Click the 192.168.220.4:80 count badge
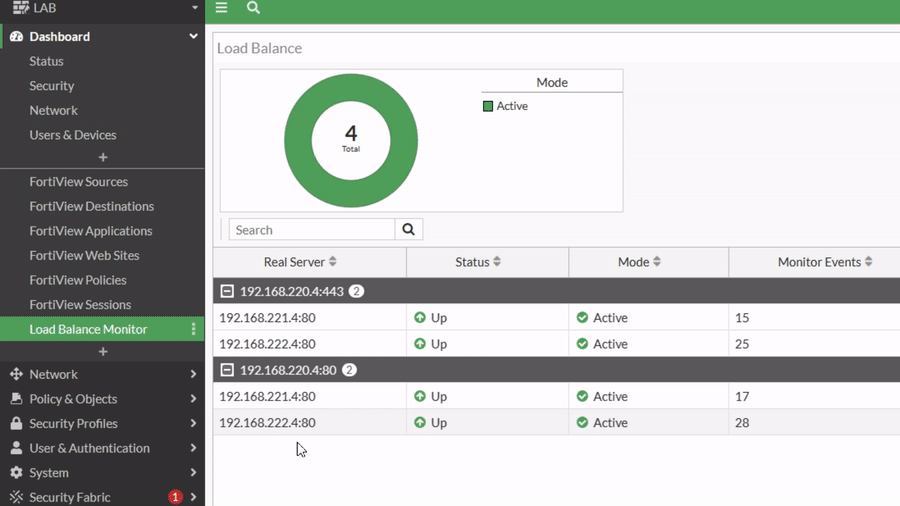Image resolution: width=900 pixels, height=506 pixels. point(349,369)
